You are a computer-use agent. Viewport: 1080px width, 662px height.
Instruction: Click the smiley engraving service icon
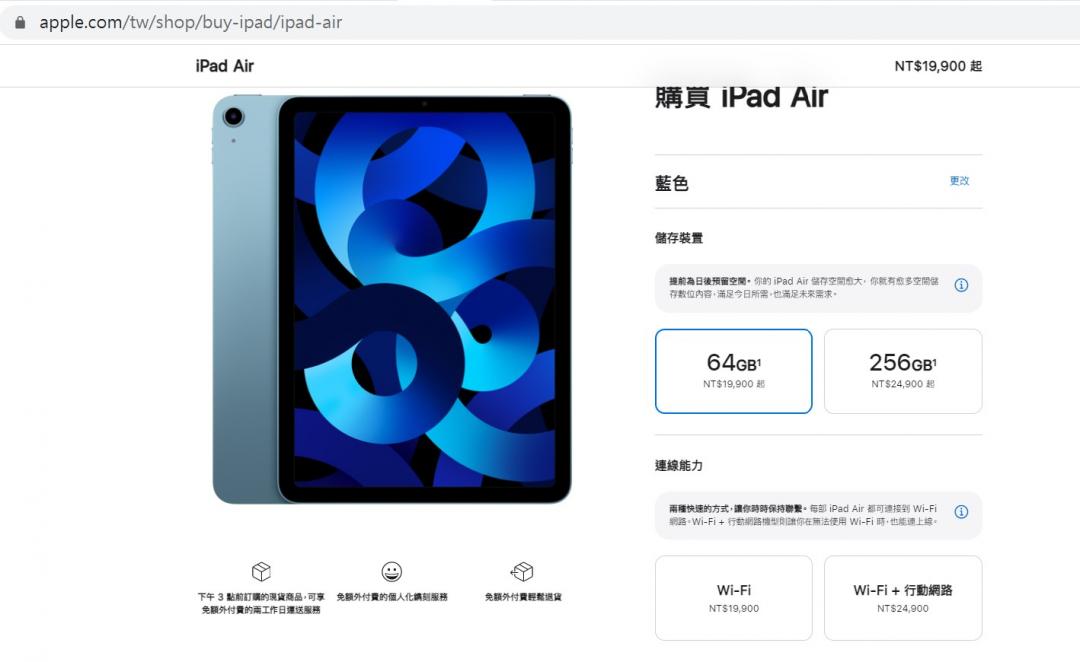pyautogui.click(x=391, y=571)
